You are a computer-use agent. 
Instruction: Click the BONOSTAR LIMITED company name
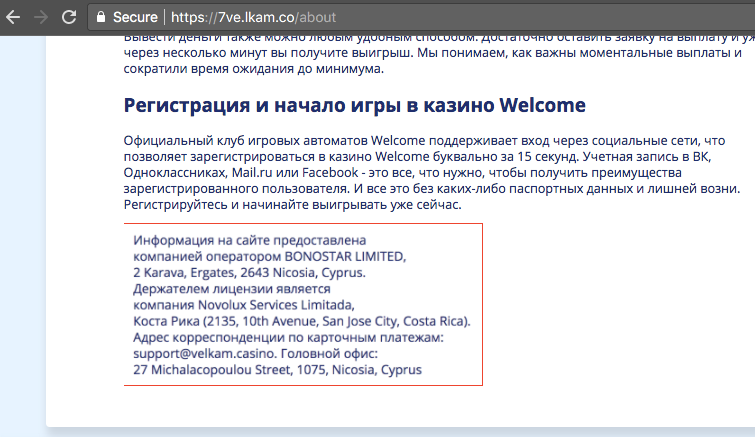click(345, 257)
